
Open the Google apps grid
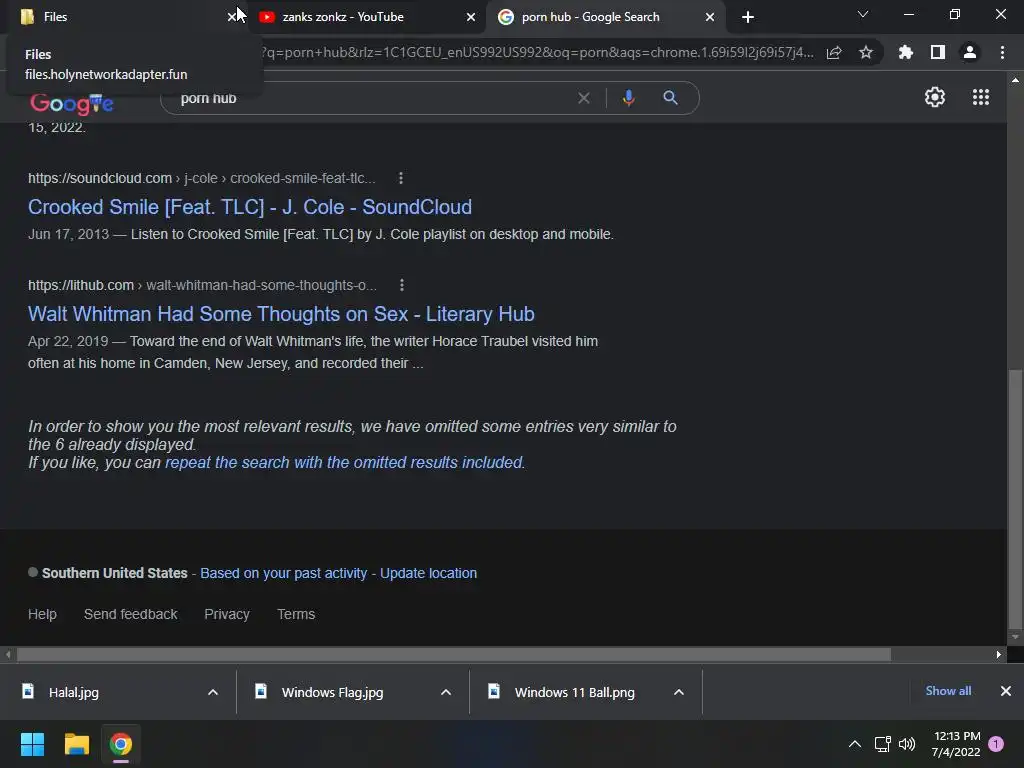pos(981,97)
